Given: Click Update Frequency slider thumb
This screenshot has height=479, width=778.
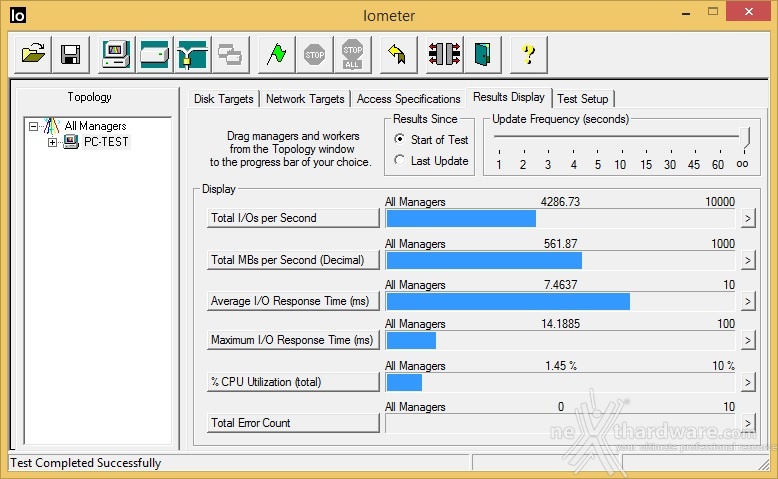Looking at the screenshot, I should pos(744,138).
